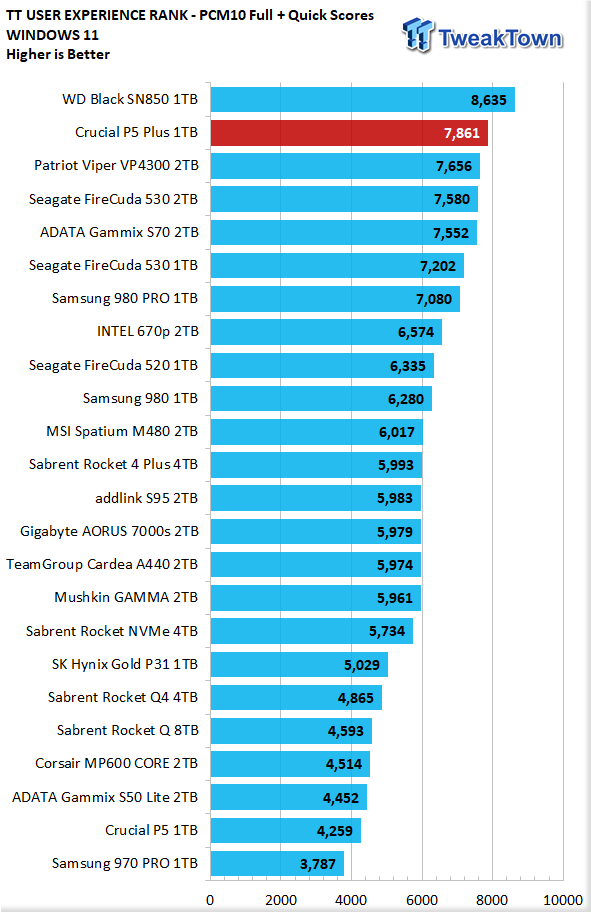Click the Samsung 980 PRO 1TB label
591x912 pixels.
tap(125, 298)
